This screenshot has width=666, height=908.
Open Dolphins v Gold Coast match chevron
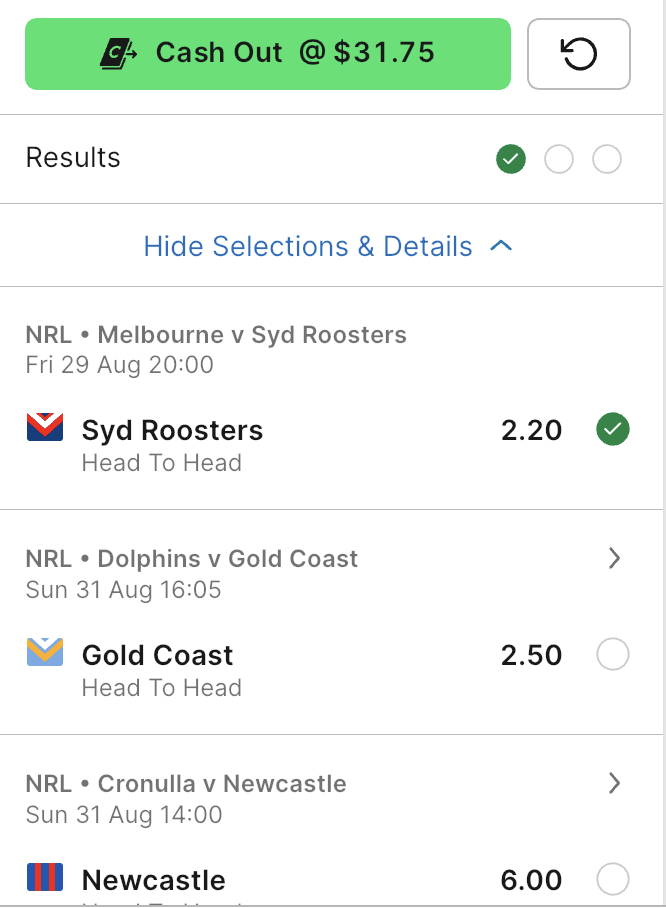(614, 558)
